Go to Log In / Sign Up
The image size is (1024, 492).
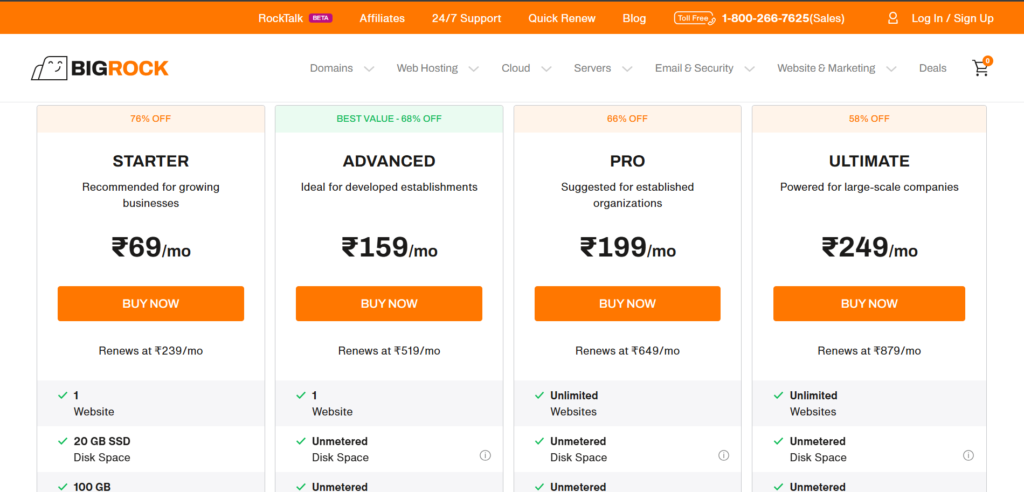[952, 18]
